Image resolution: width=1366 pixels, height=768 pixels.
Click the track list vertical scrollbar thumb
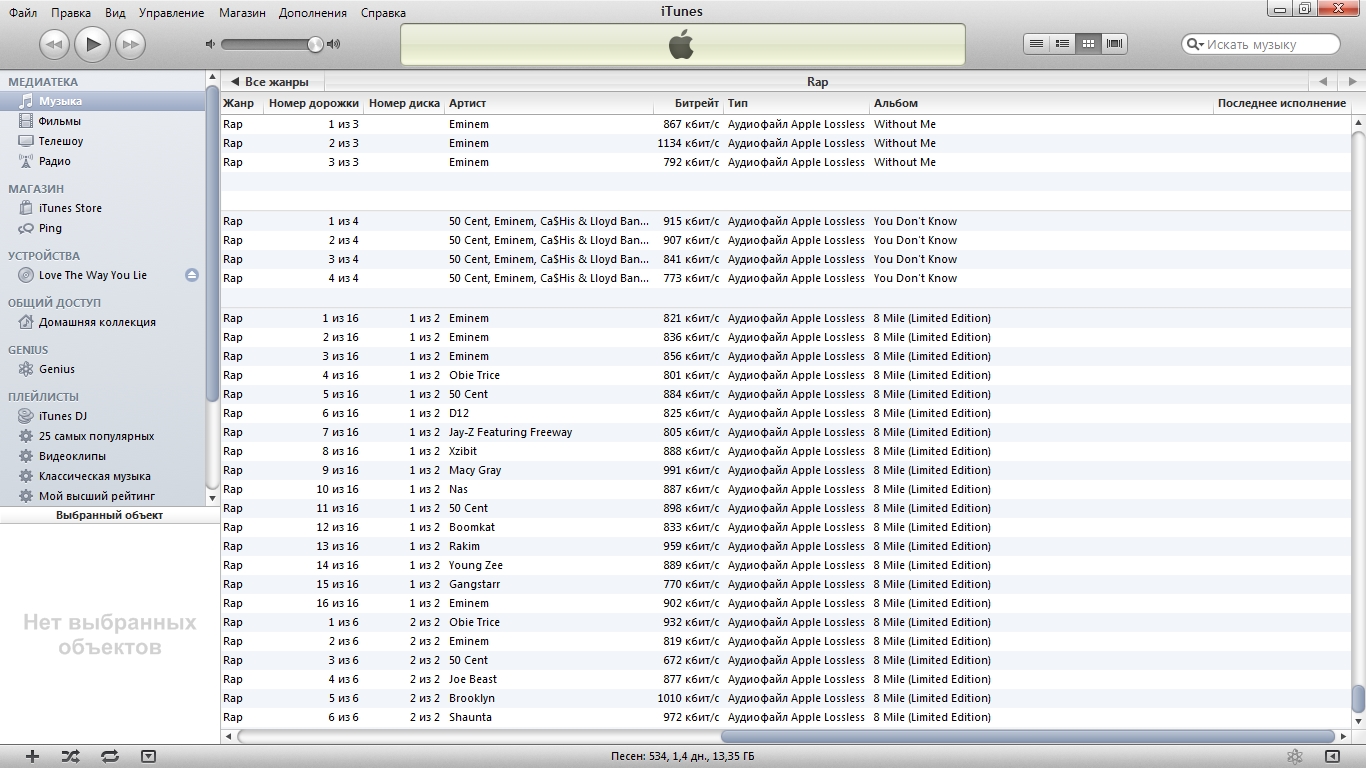click(1358, 699)
